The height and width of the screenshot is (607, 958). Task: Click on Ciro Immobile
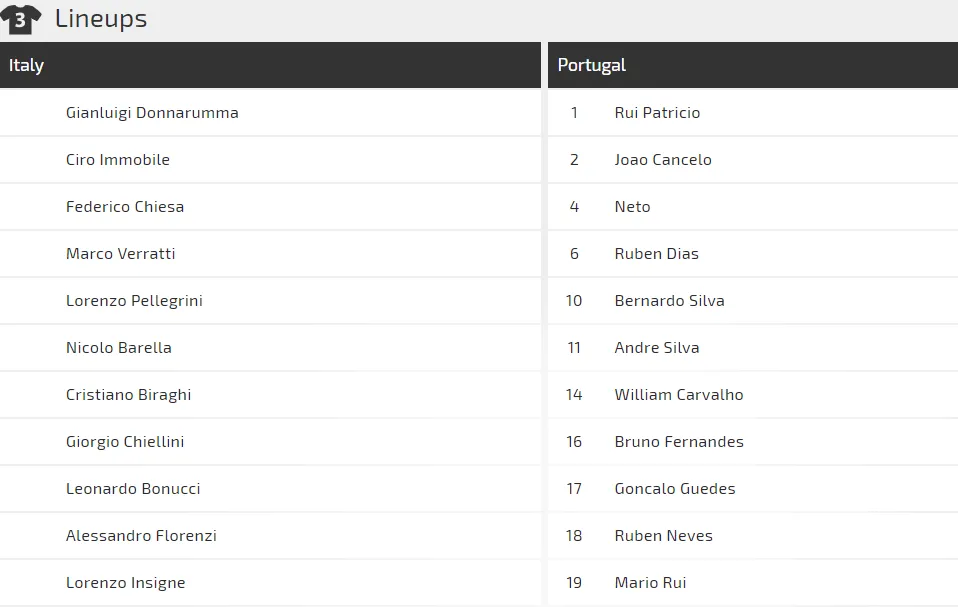tap(118, 160)
